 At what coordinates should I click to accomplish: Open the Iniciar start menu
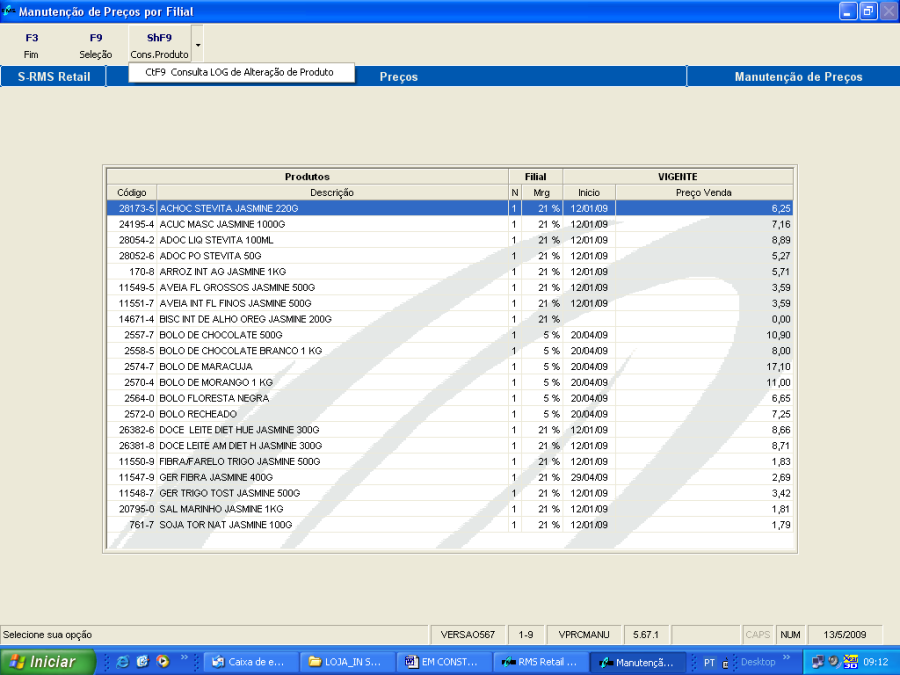(x=47, y=662)
